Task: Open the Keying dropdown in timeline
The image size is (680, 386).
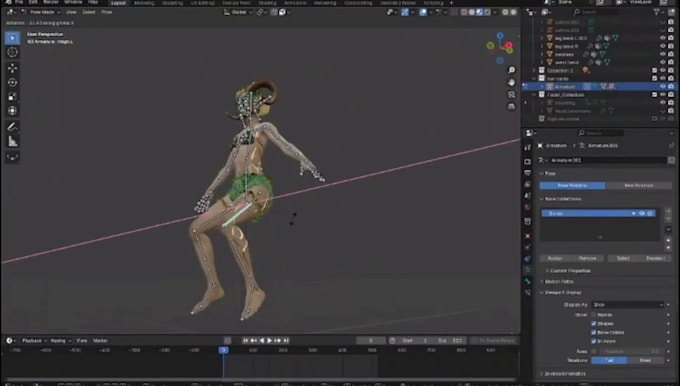Action: [x=61, y=340]
